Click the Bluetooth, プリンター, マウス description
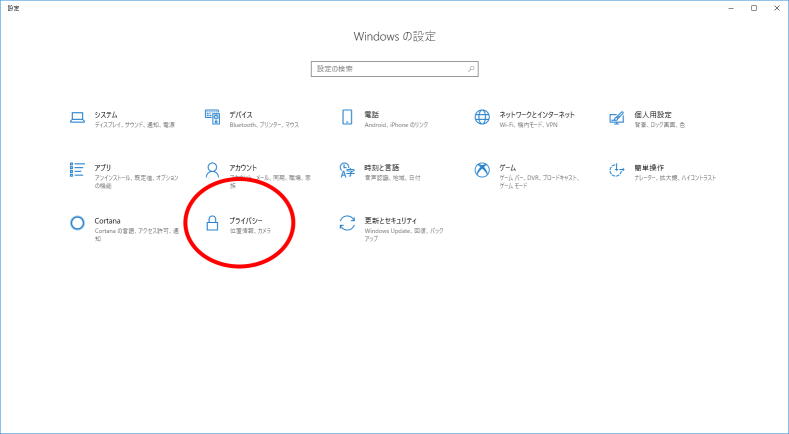This screenshot has height=434, width=789. tap(264, 125)
